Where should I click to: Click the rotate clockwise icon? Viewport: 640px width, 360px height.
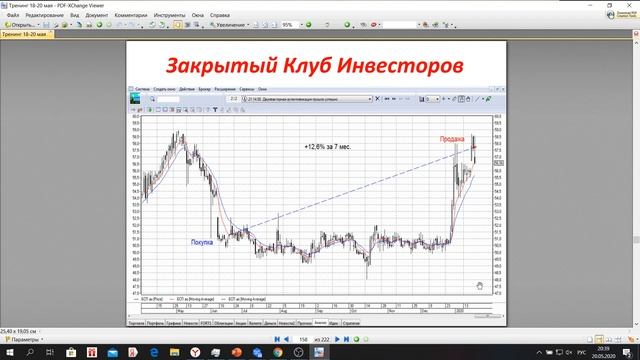click(162, 25)
